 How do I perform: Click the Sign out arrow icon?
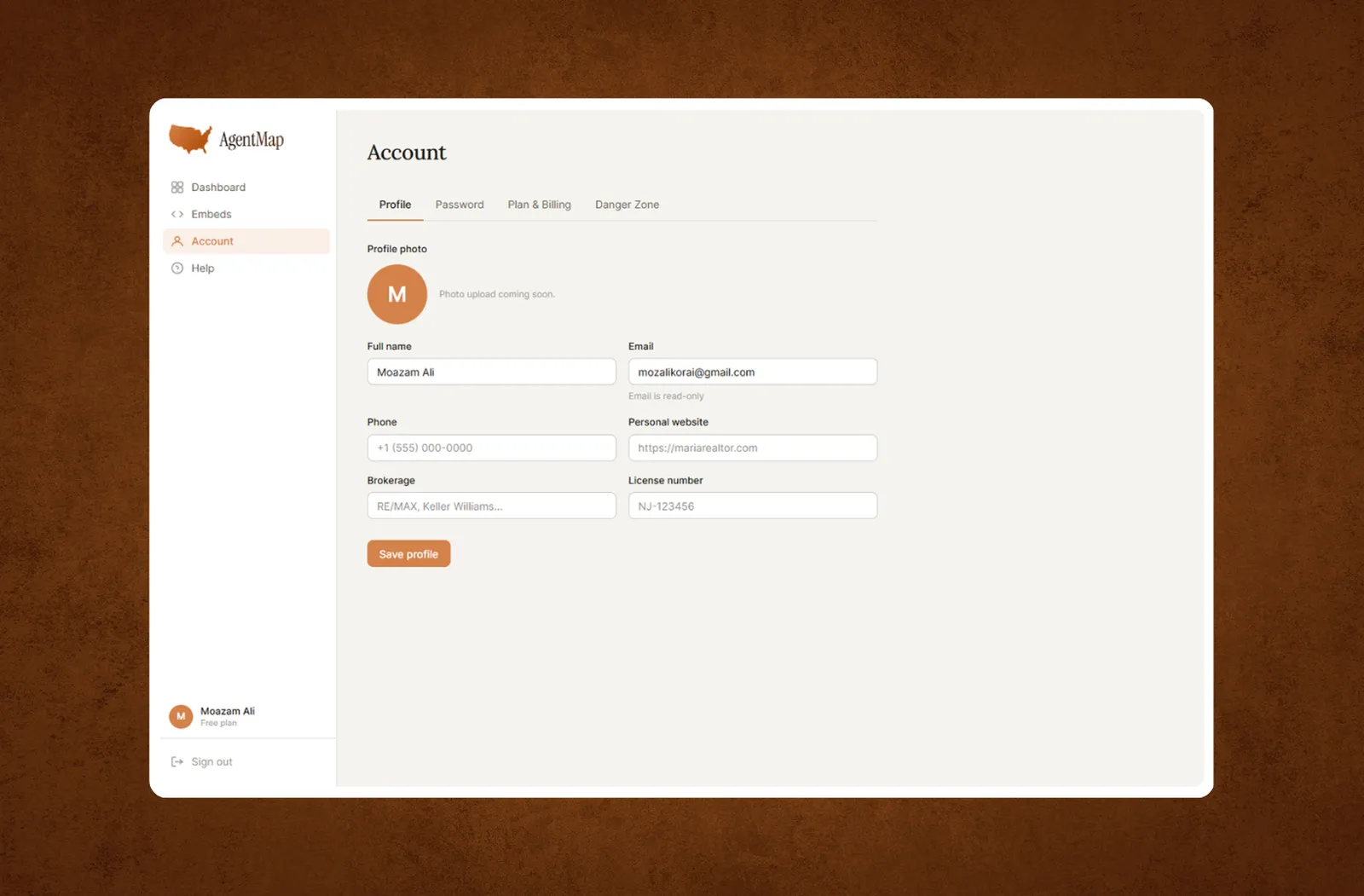point(177,761)
